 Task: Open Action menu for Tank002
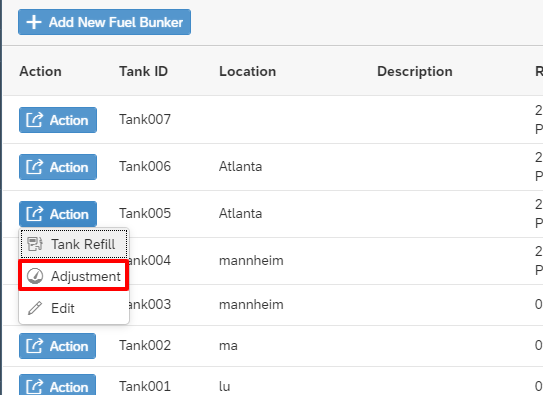pyautogui.click(x=57, y=346)
